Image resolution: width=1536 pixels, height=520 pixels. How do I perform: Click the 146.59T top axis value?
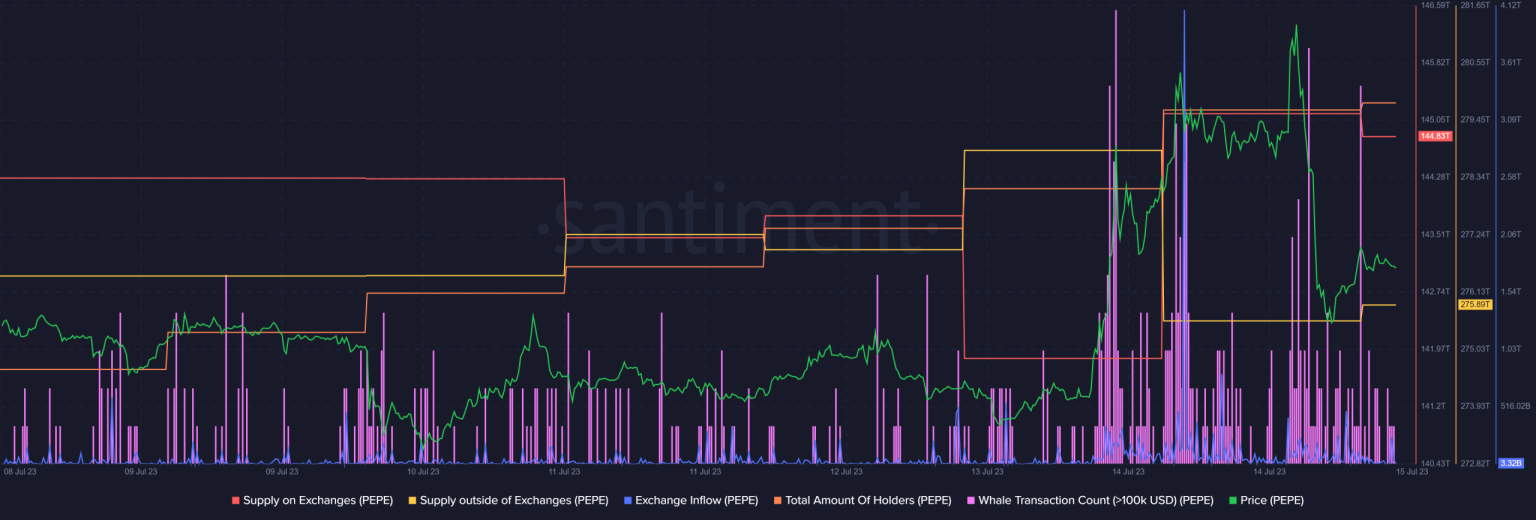tap(1435, 5)
